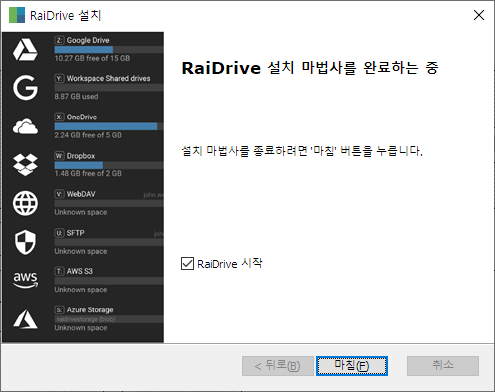This screenshot has height=392, width=495.
Task: Click the WebDAV globe icon
Action: pyautogui.click(x=25, y=203)
